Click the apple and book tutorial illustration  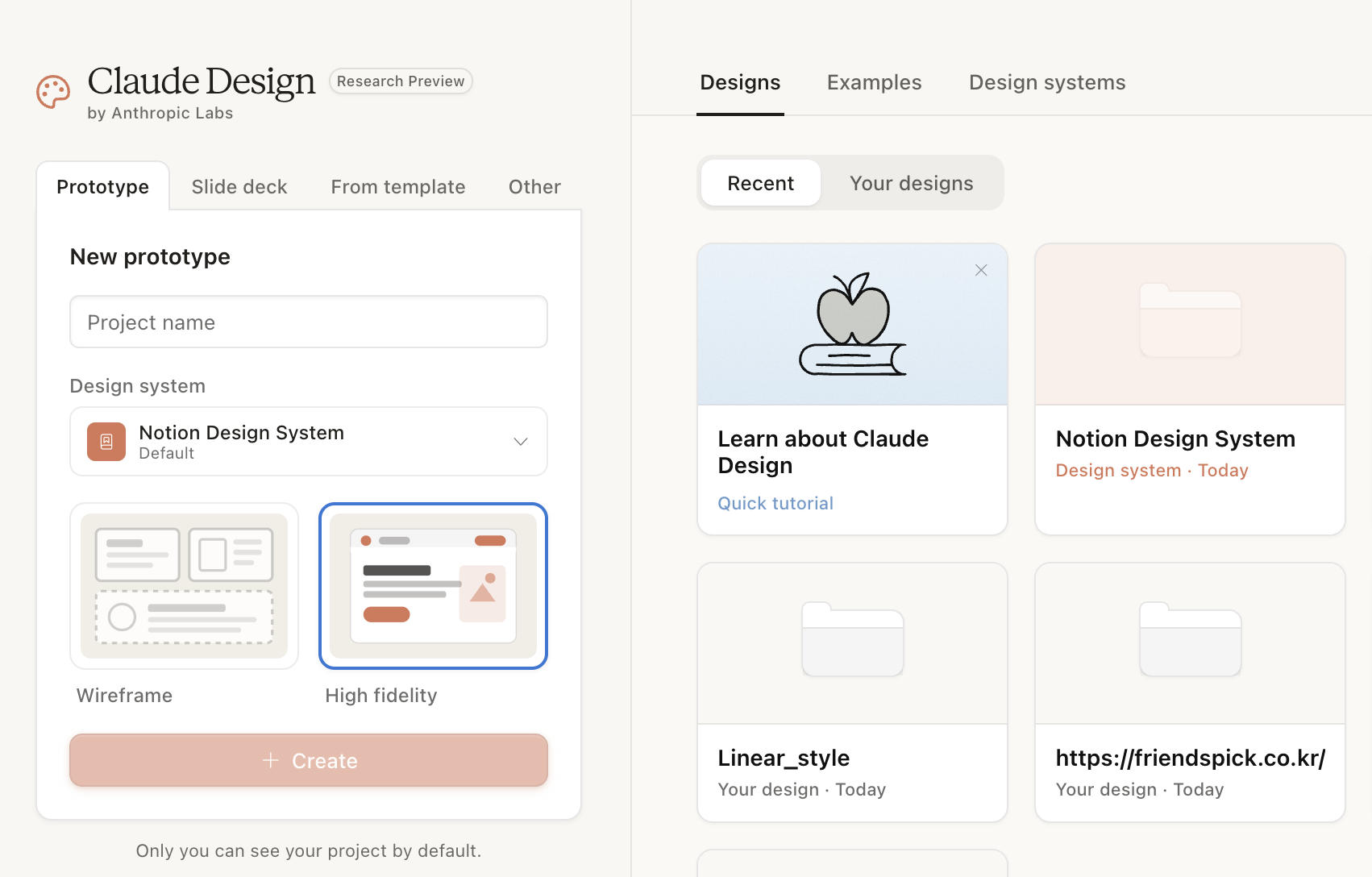pos(853,324)
